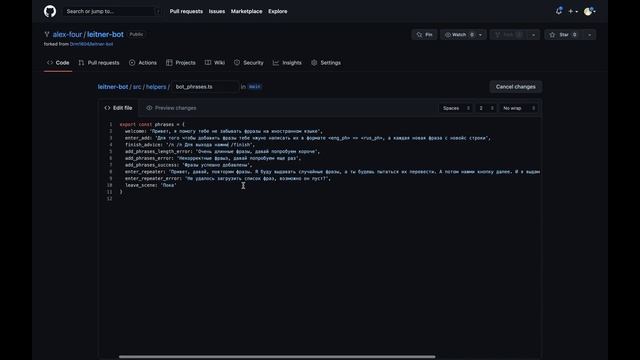Expand the Watch options dropdown arrow

480,35
